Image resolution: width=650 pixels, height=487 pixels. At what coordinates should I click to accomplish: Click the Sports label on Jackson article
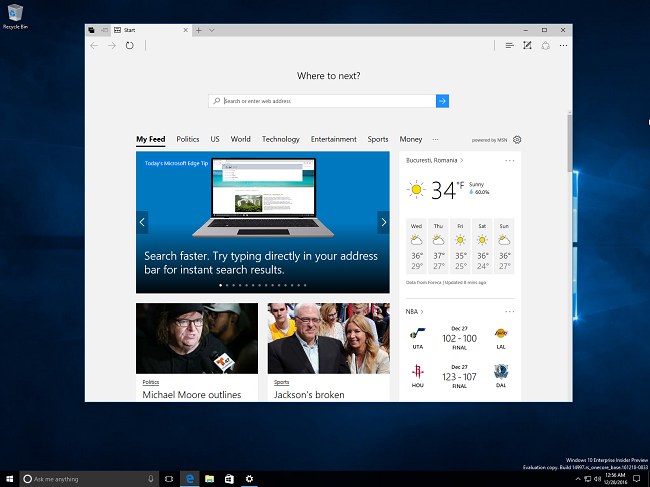click(281, 382)
